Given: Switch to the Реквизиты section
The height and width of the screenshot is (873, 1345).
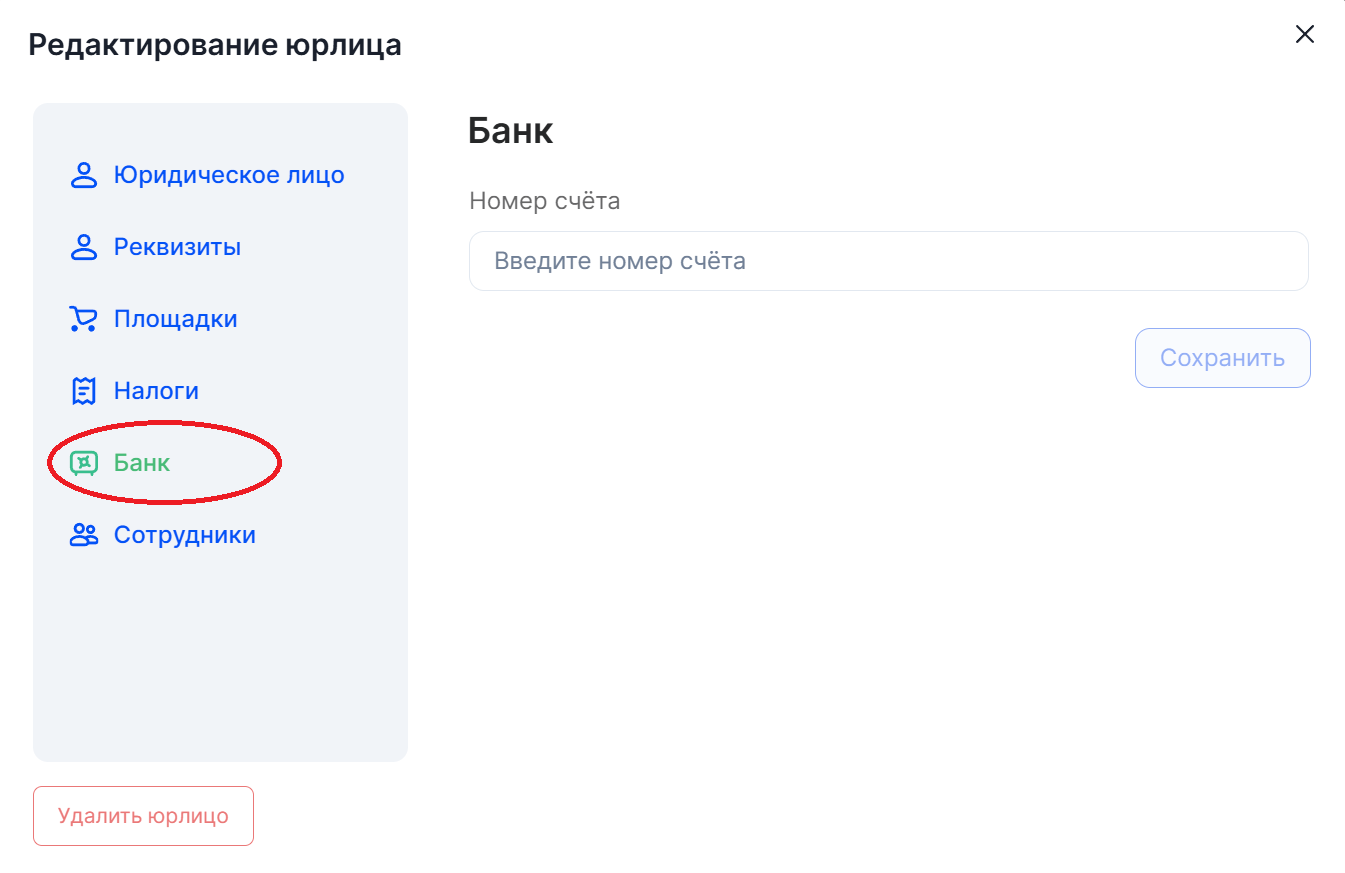Looking at the screenshot, I should (x=177, y=248).
